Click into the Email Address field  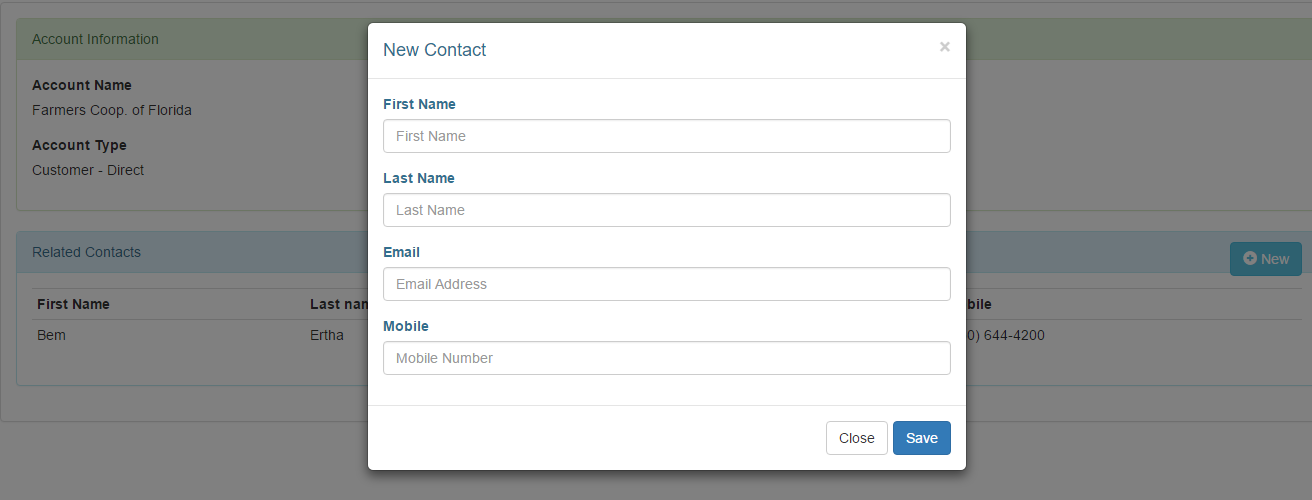(x=666, y=284)
